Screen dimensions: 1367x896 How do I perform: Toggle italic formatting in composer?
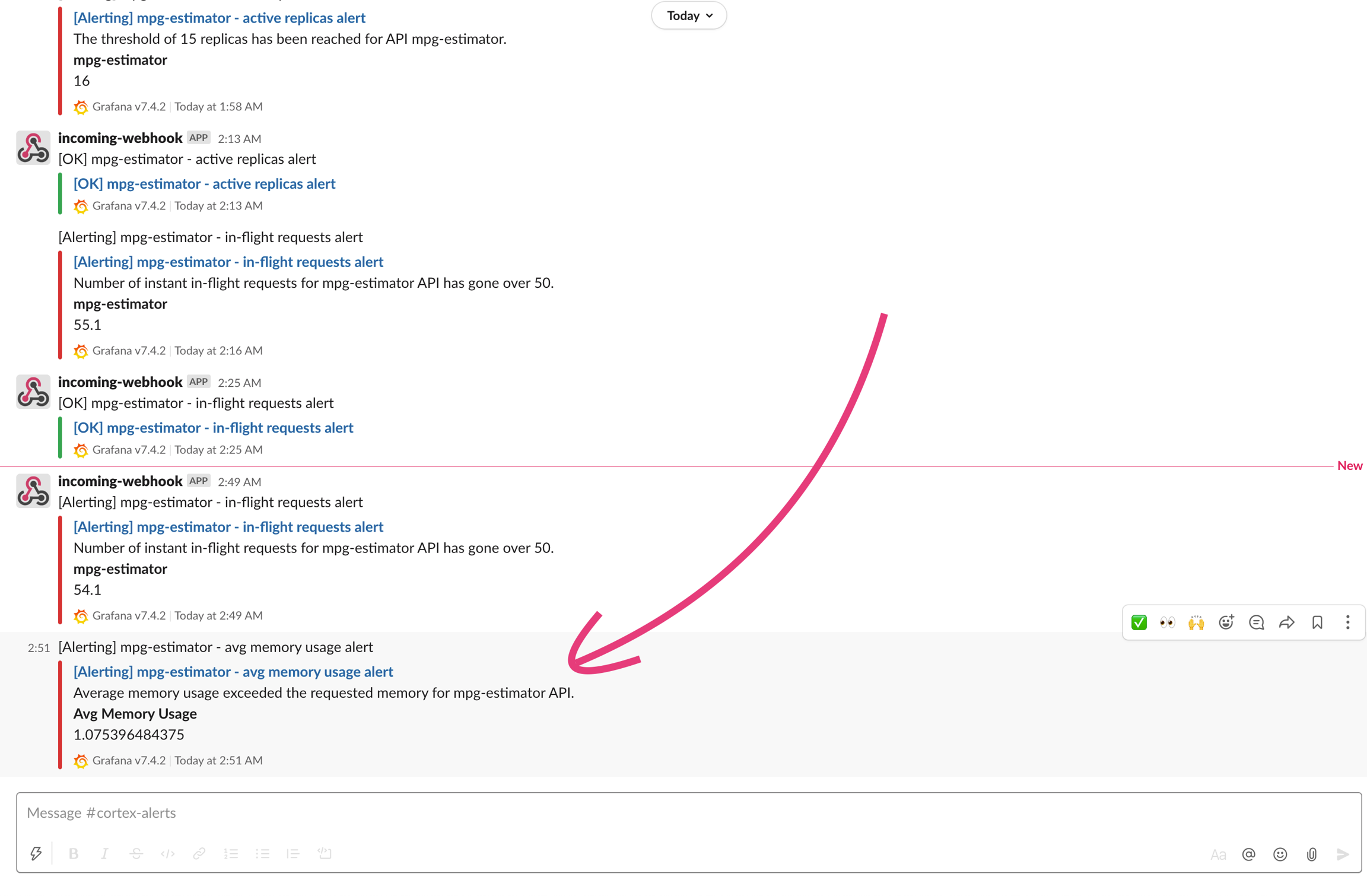104,853
